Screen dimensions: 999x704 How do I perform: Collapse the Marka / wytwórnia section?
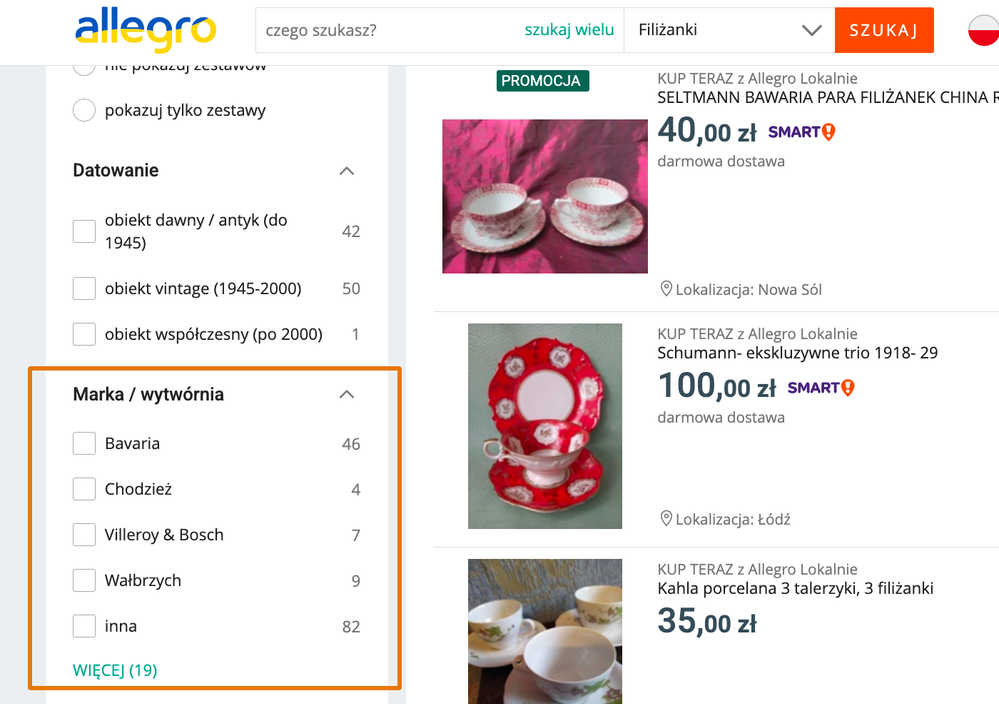tap(347, 395)
